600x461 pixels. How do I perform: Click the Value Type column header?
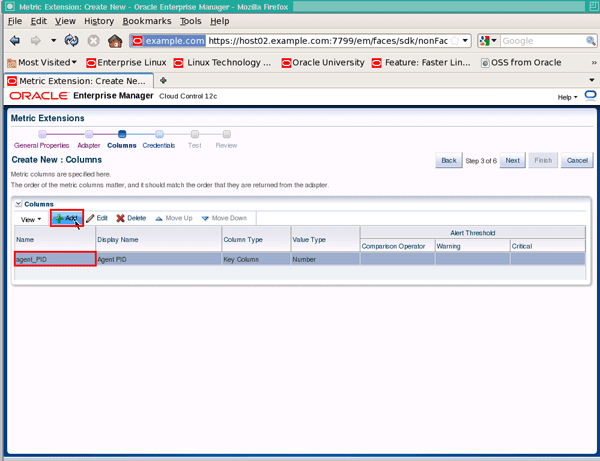[x=325, y=239]
